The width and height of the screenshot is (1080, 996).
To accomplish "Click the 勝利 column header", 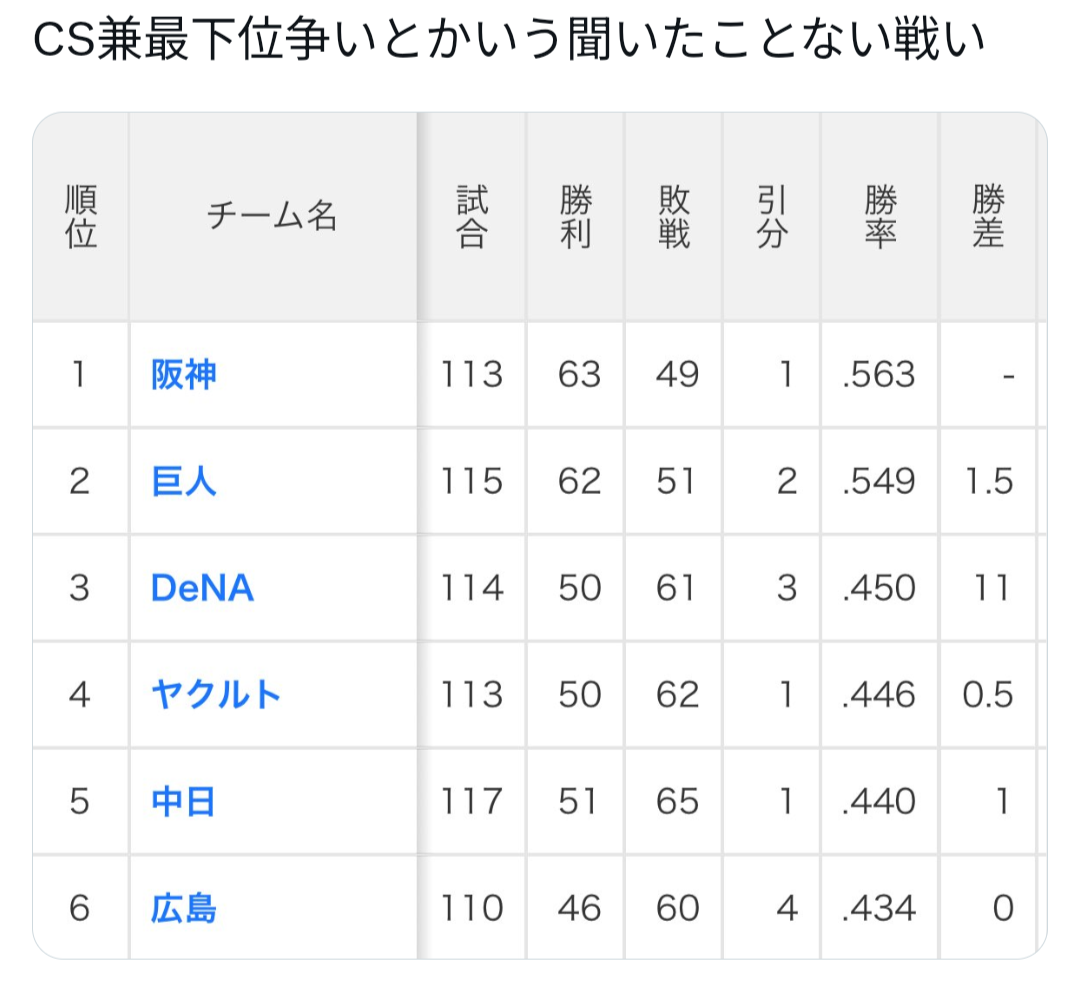I will [576, 216].
